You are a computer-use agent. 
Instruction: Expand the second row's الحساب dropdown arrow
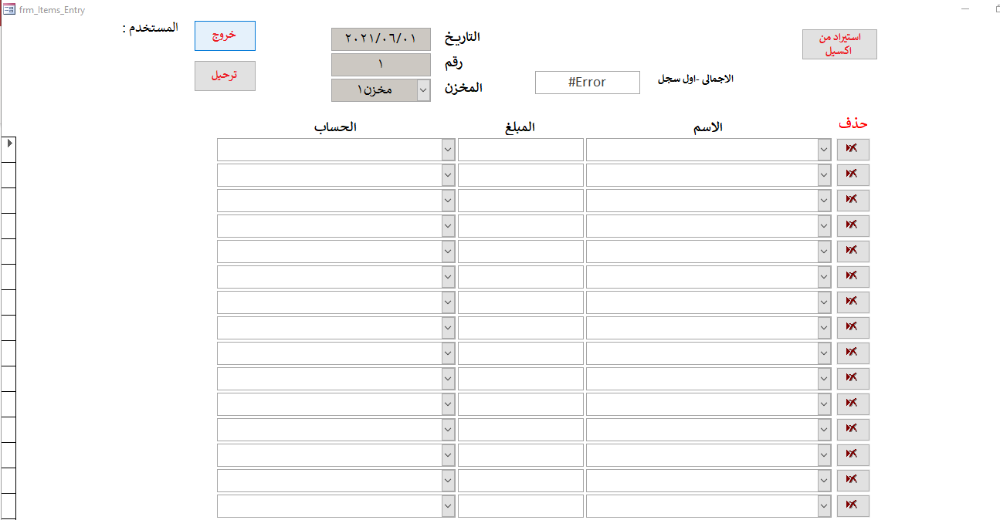448,175
